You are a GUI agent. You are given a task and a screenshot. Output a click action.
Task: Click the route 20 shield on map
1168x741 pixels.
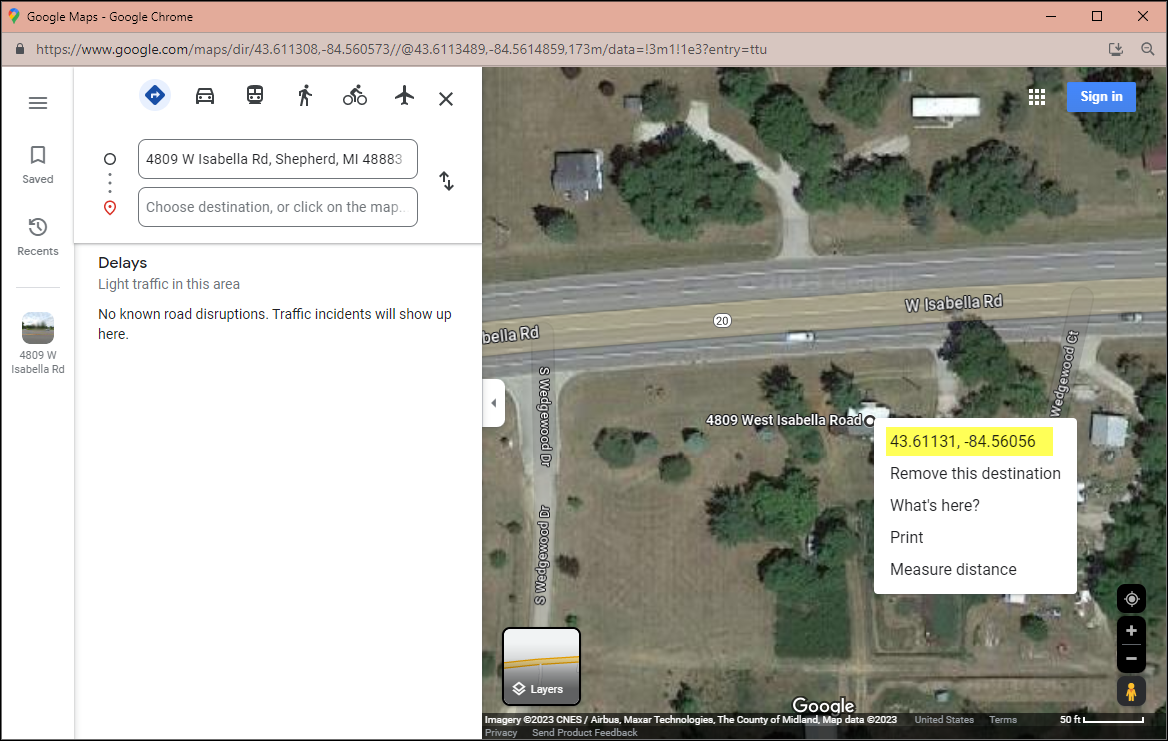(722, 320)
